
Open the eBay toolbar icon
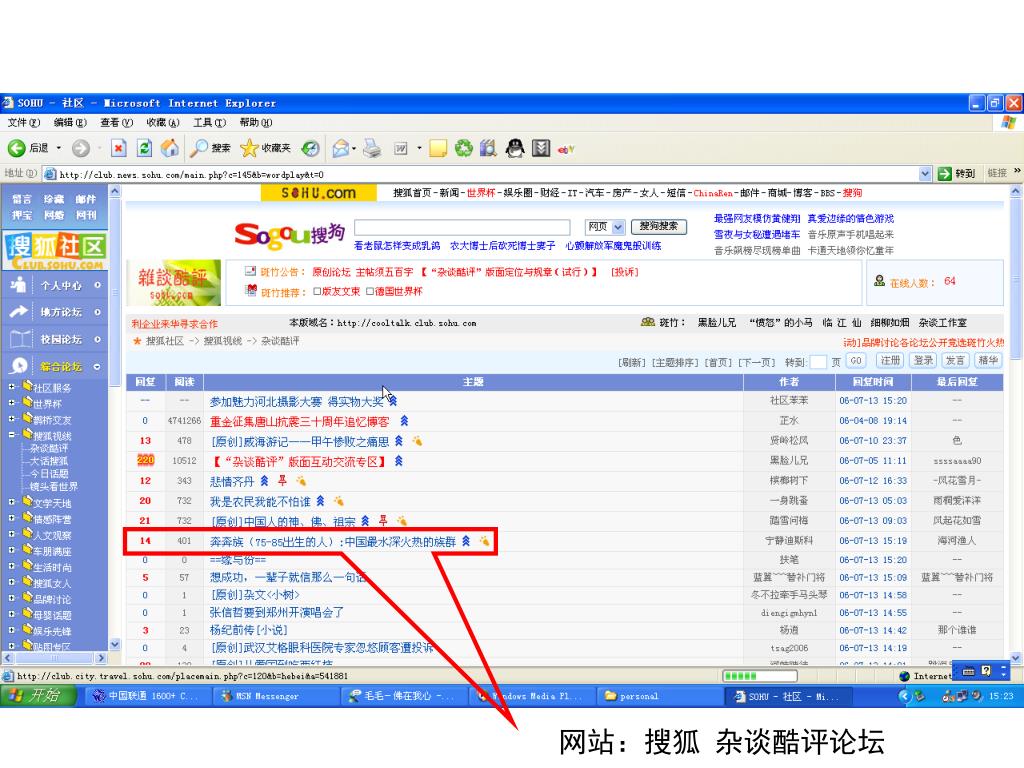566,150
